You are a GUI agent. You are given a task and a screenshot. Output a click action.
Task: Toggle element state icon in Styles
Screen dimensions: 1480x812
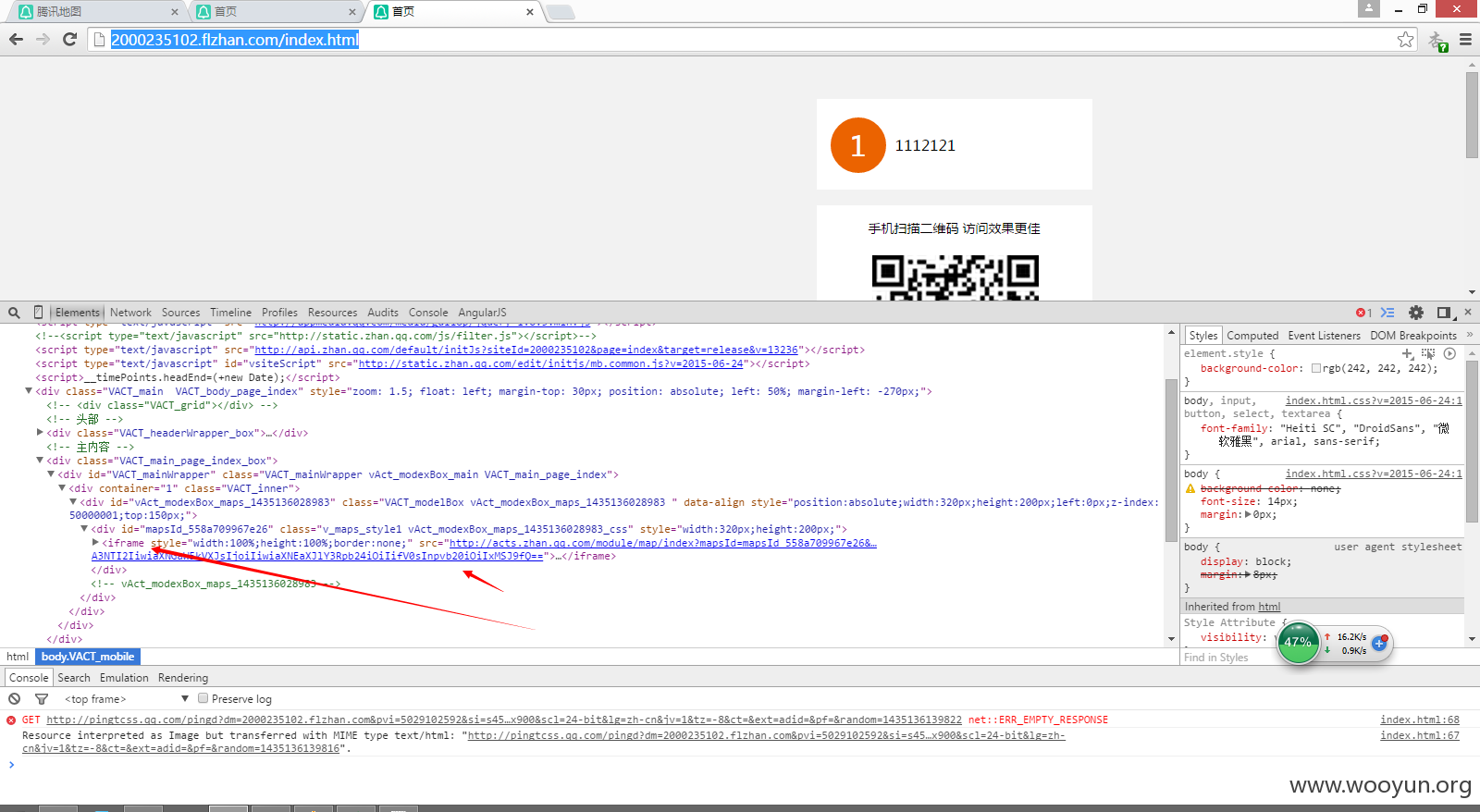click(x=1429, y=353)
